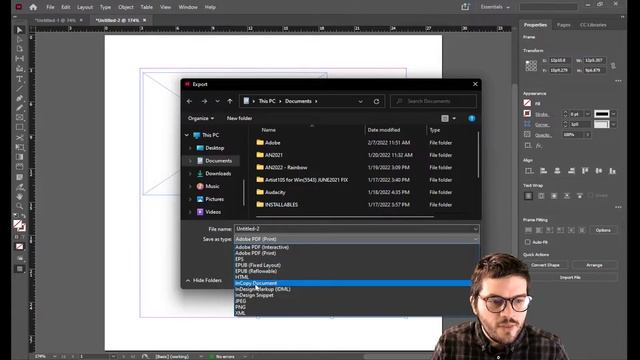Open the address bar history dropdown
The height and width of the screenshot is (360, 640).
point(360,101)
